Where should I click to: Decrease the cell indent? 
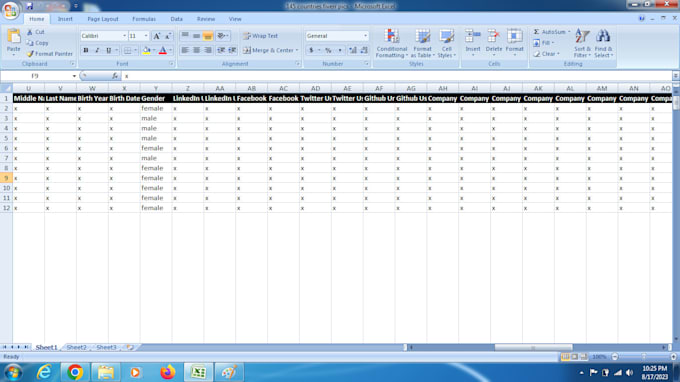tap(221, 50)
